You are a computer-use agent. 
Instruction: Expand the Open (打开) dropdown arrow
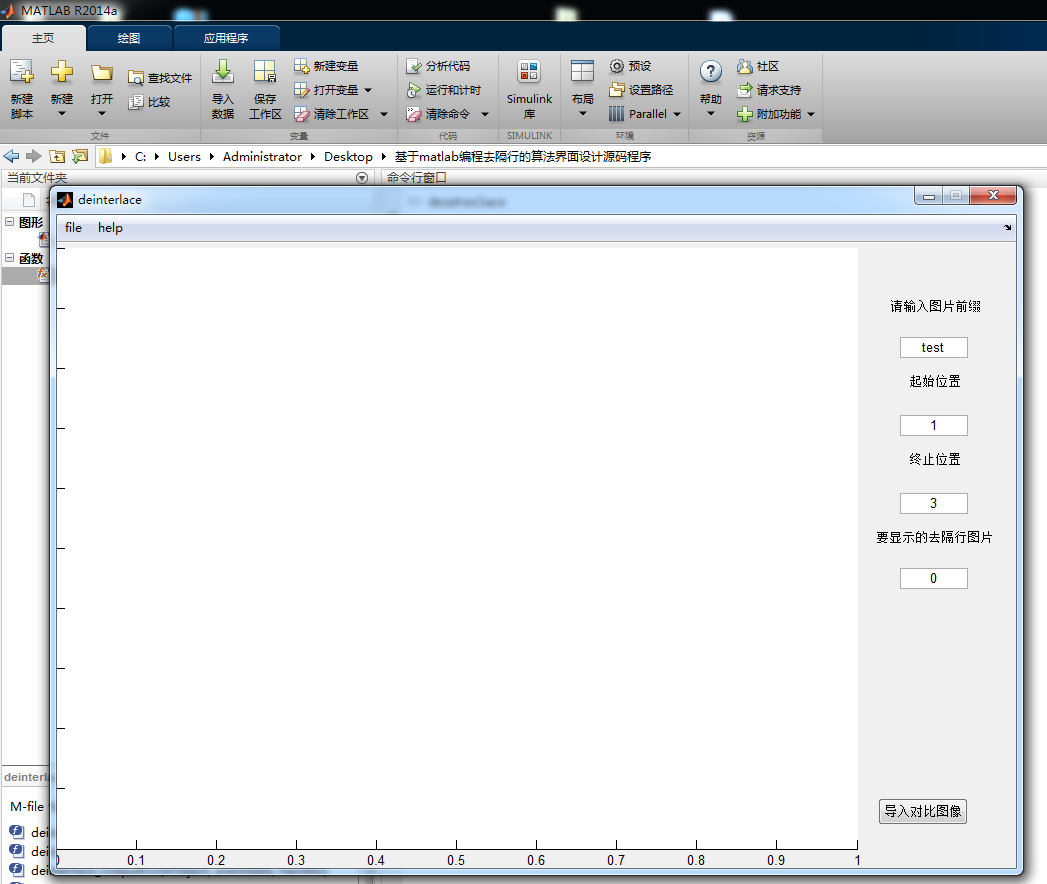(101, 114)
